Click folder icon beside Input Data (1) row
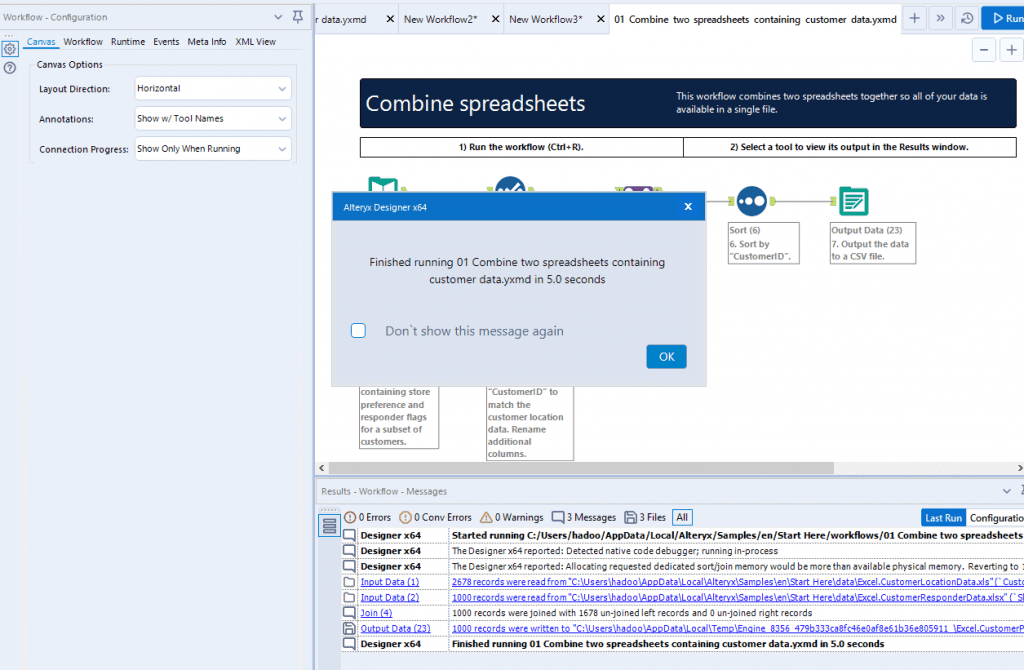The width and height of the screenshot is (1024, 670). pos(349,582)
